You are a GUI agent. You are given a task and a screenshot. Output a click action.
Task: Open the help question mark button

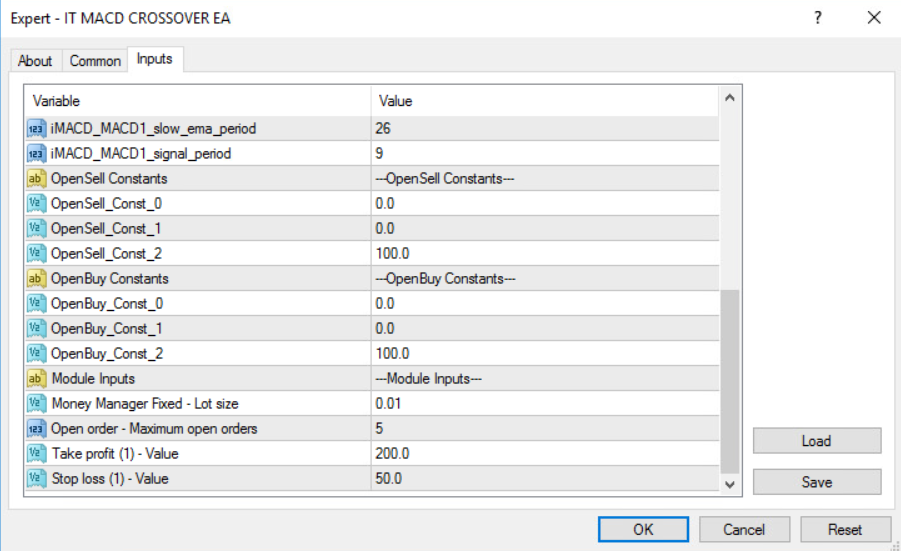click(x=818, y=18)
